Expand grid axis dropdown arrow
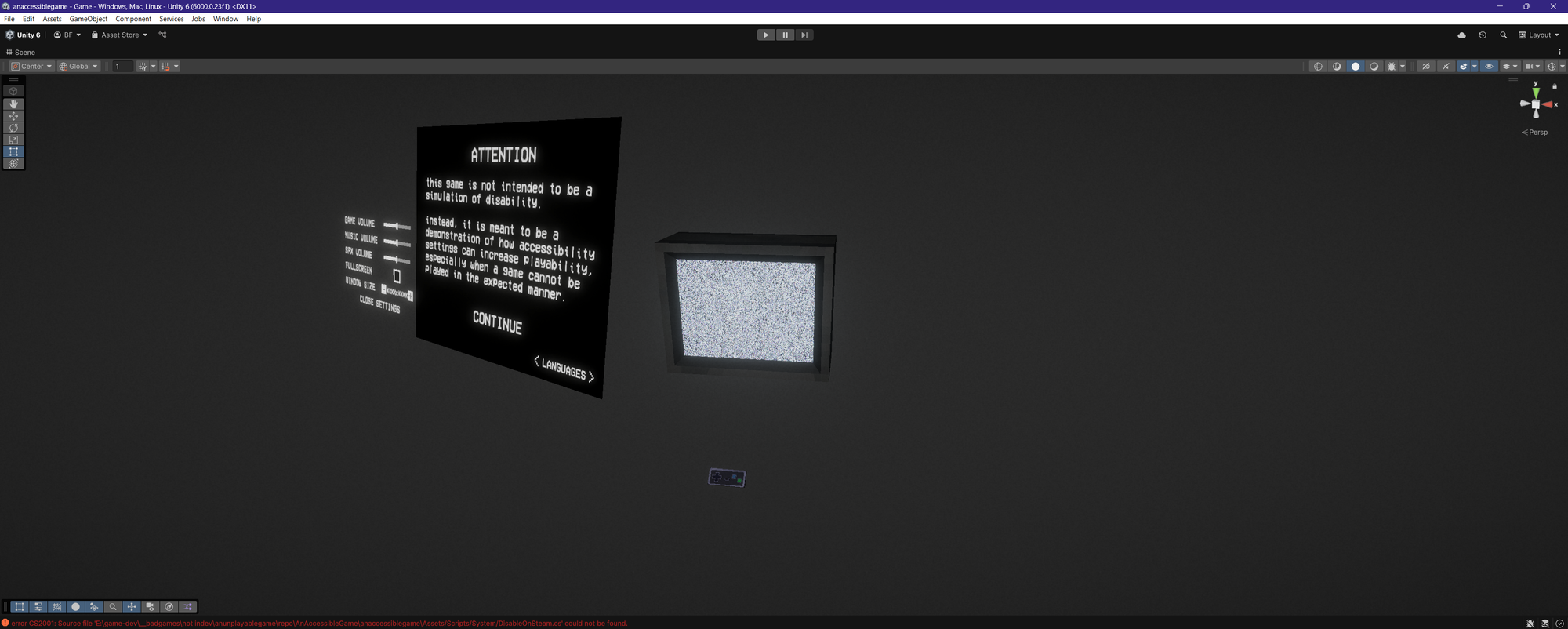Viewport: 1568px width, 629px height. tap(153, 67)
